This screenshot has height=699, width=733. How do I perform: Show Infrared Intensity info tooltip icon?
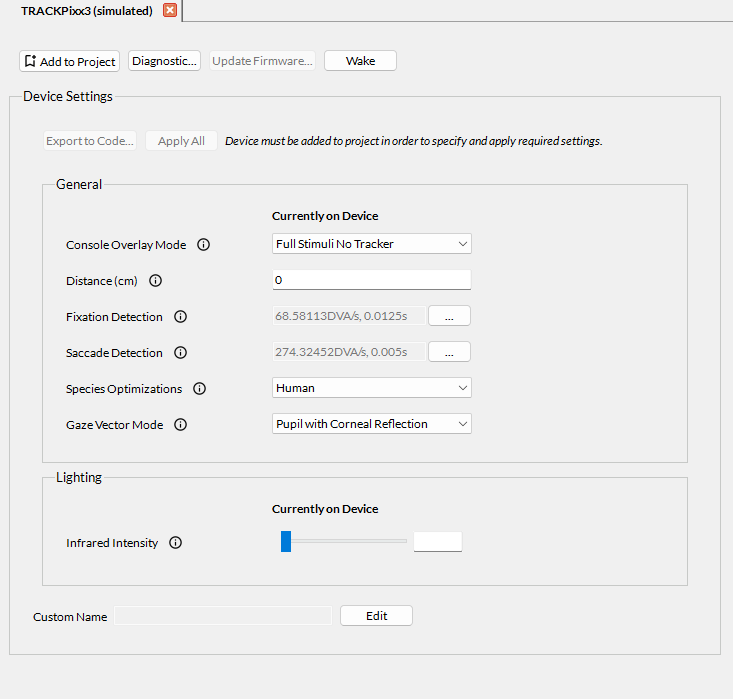pos(175,543)
